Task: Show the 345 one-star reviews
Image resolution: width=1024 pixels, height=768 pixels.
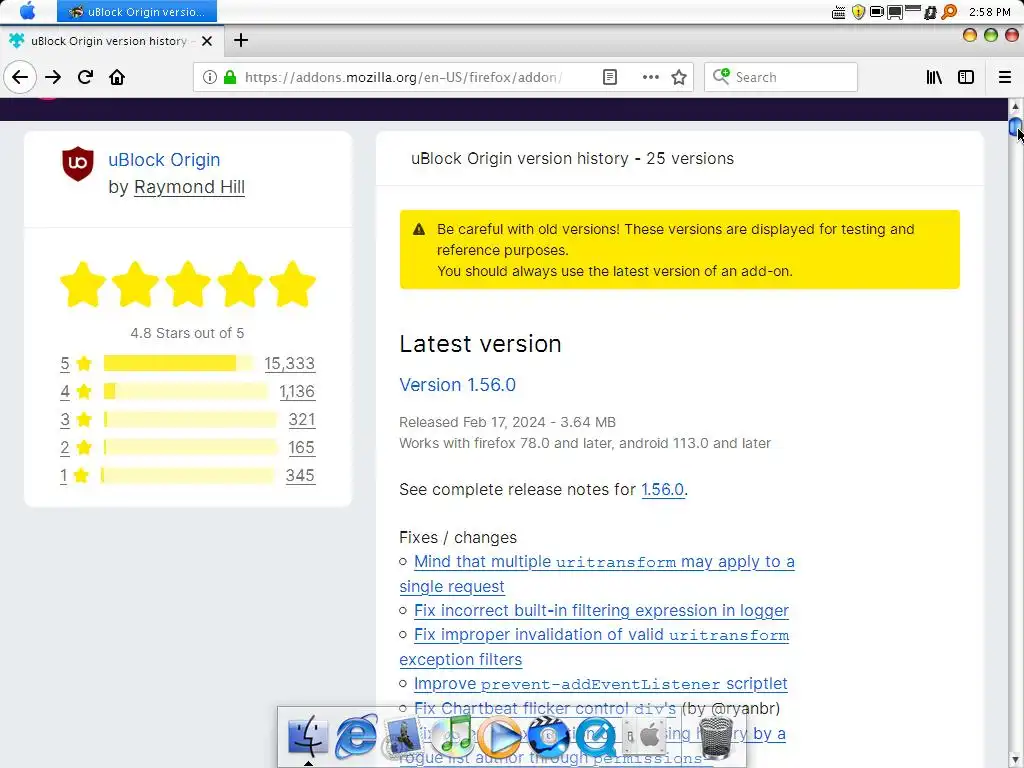Action: click(300, 475)
